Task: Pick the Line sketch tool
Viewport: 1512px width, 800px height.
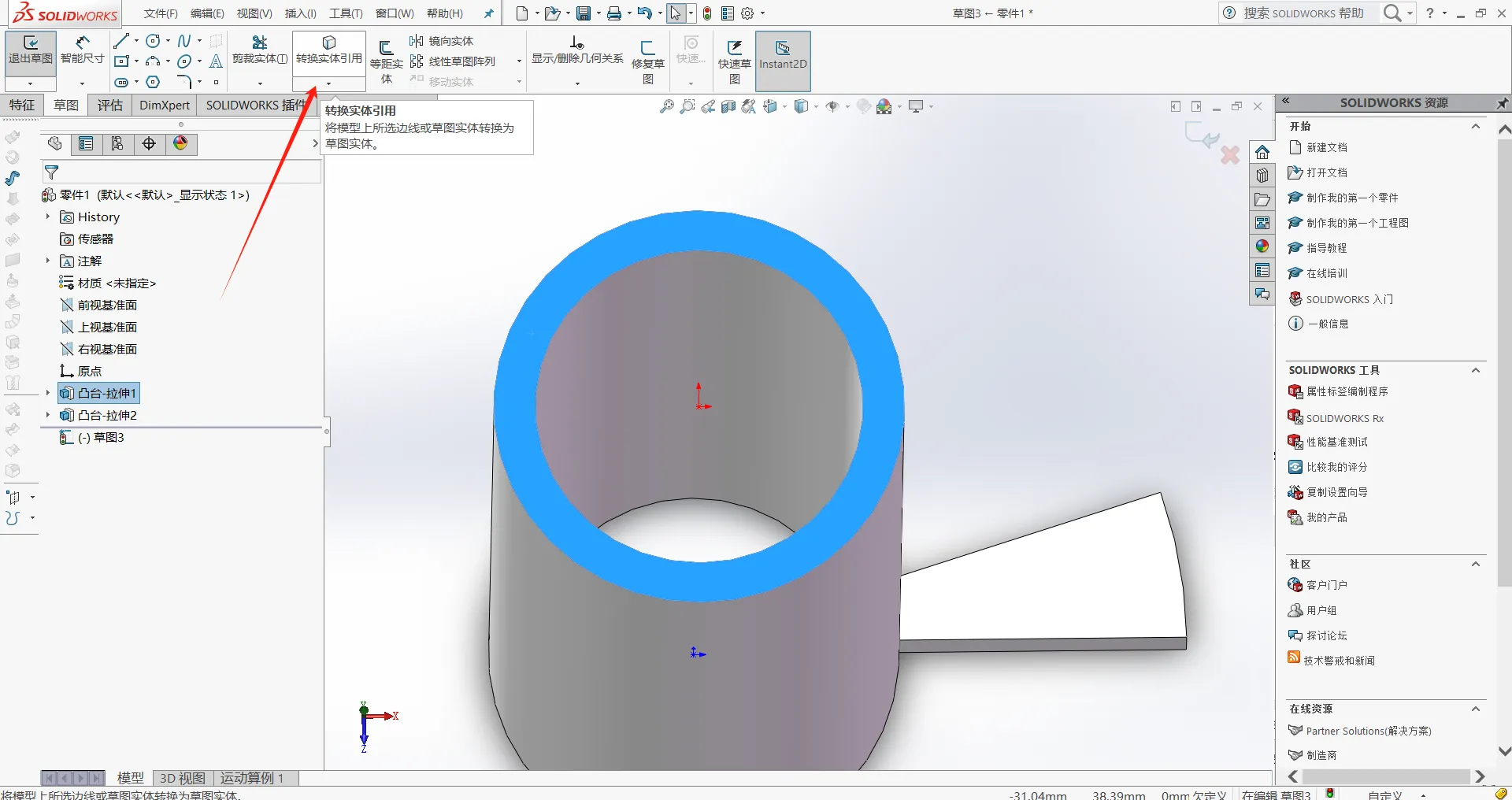Action: pyautogui.click(x=120, y=41)
